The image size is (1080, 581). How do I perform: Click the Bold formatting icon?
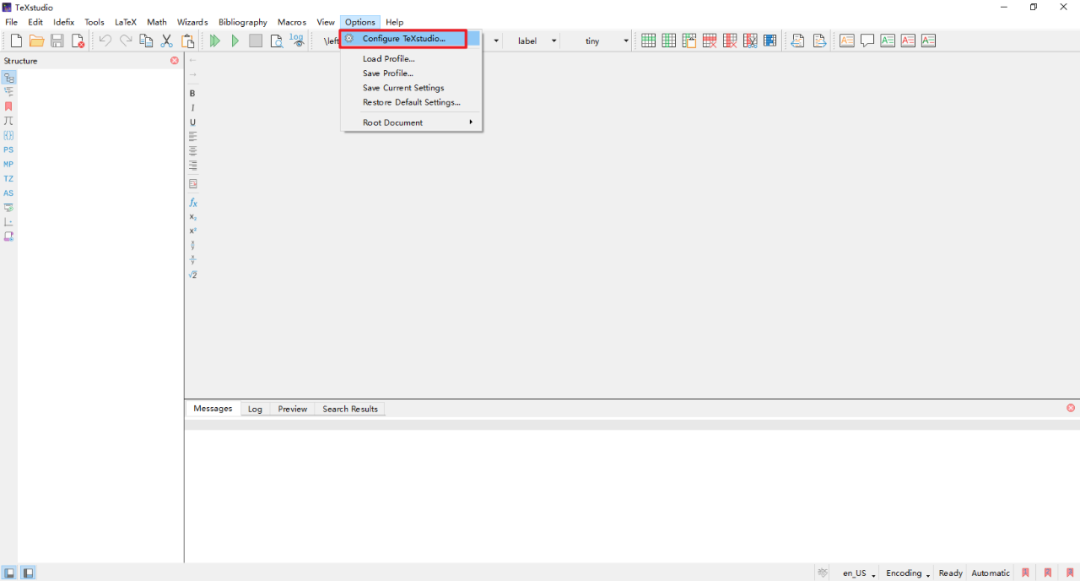point(193,93)
